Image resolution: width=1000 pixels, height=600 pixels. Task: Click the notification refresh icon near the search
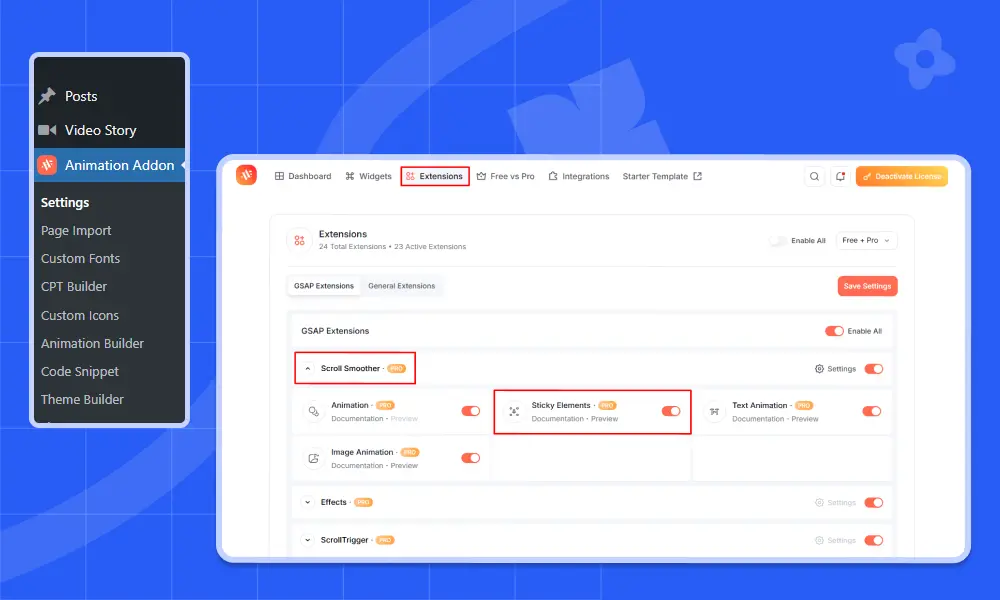pos(838,176)
